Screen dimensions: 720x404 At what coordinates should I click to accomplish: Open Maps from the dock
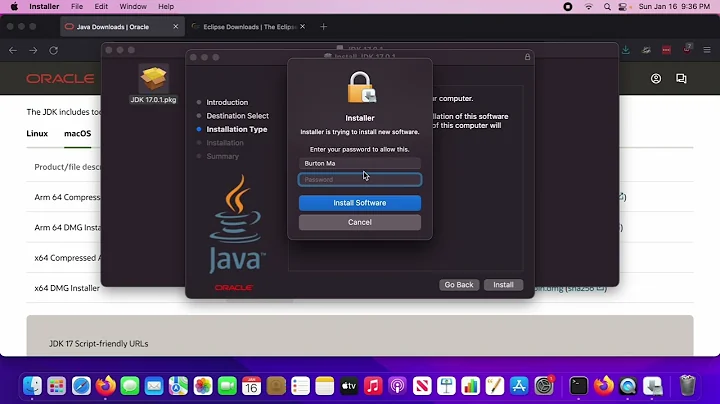[x=178, y=386]
